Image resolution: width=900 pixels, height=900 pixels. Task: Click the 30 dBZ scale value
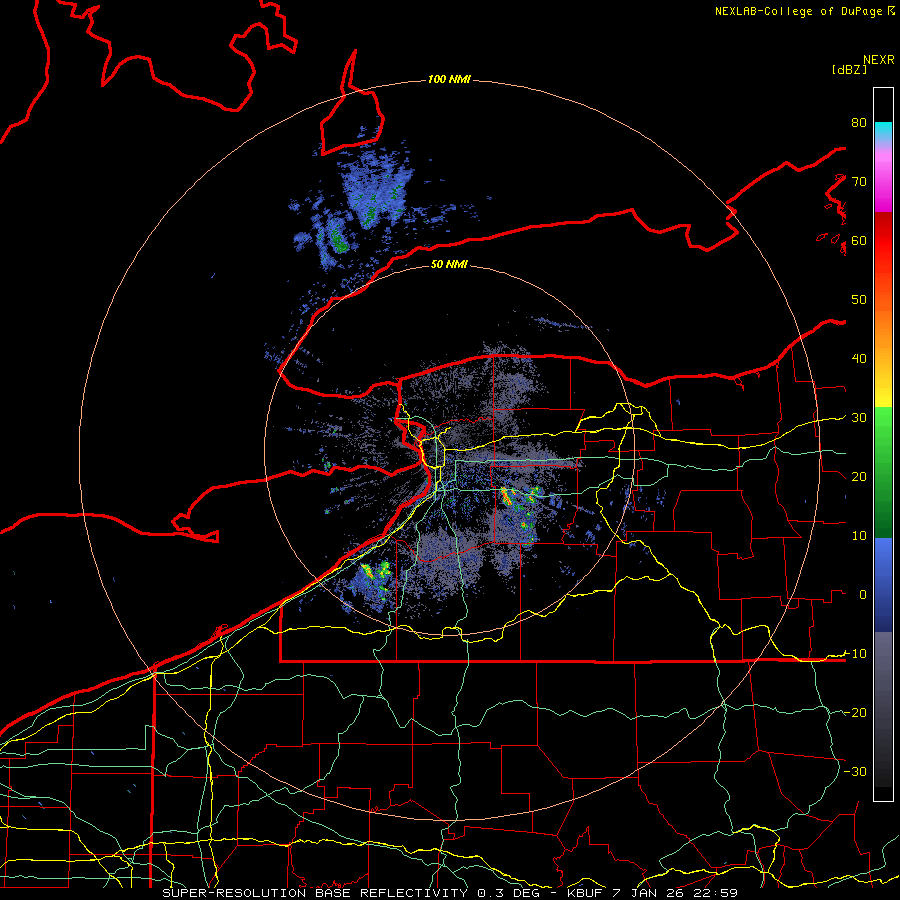[859, 418]
